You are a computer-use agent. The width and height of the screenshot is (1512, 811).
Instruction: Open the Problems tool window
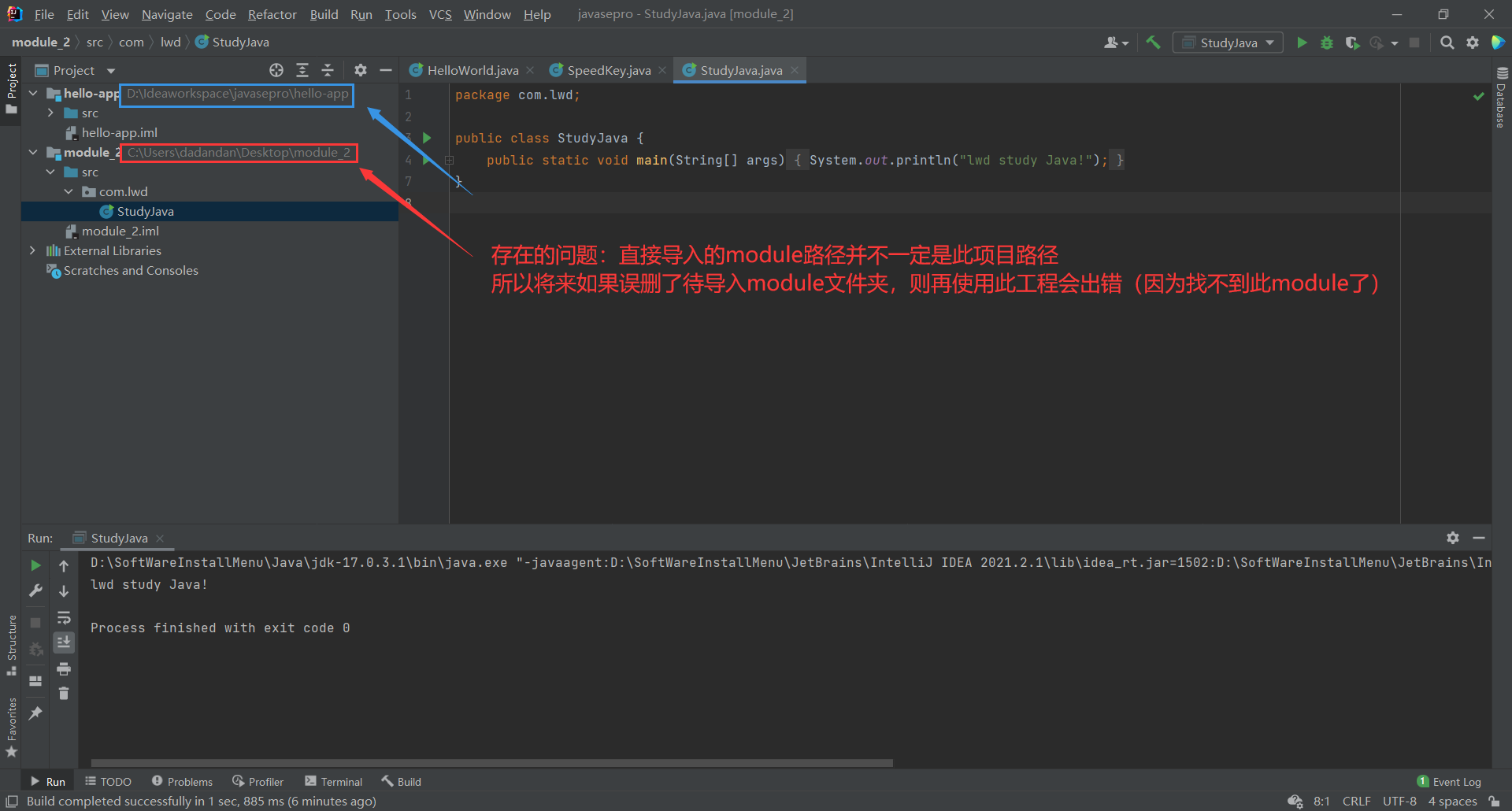point(182,781)
